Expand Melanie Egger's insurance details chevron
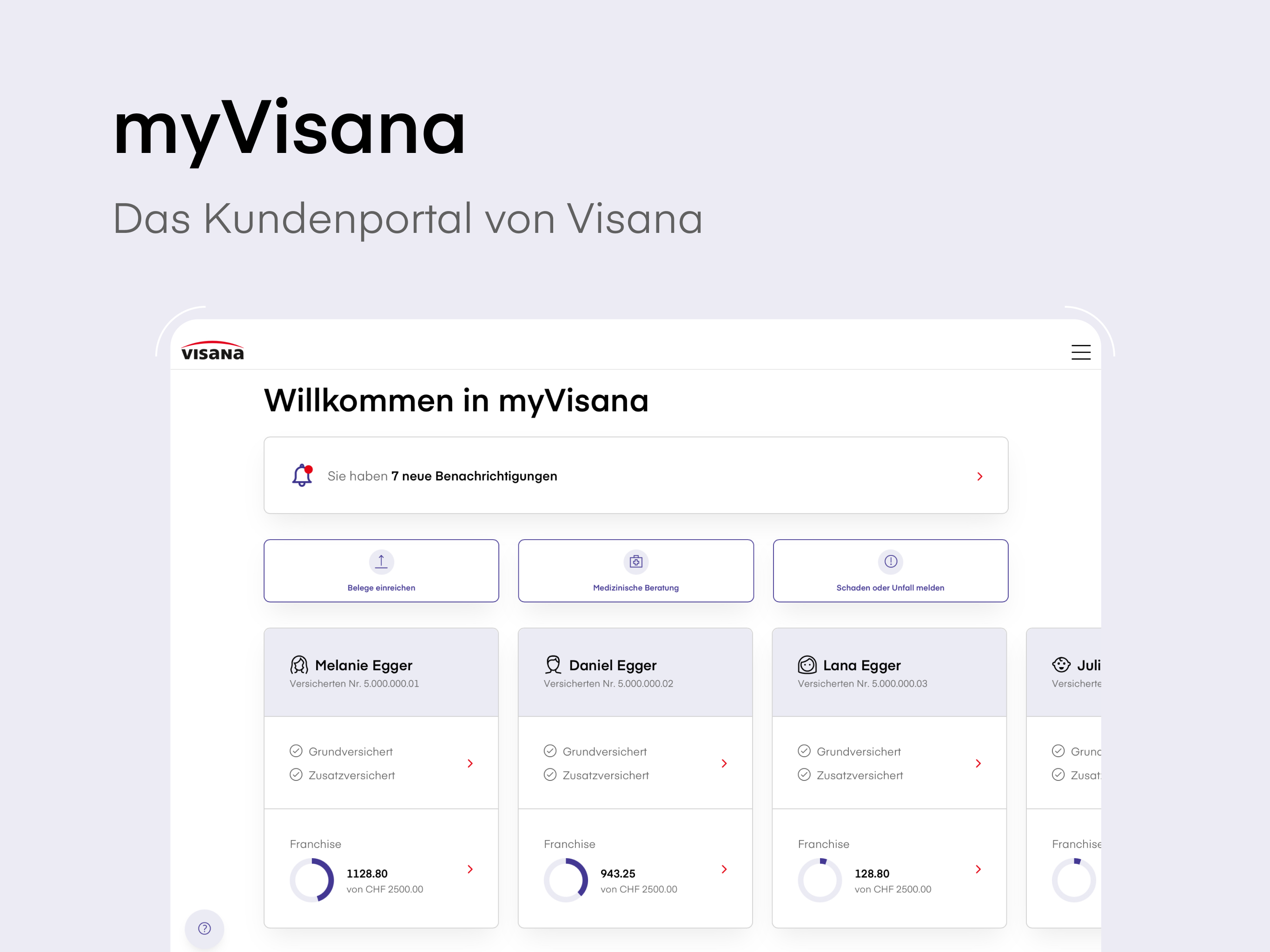 [470, 763]
